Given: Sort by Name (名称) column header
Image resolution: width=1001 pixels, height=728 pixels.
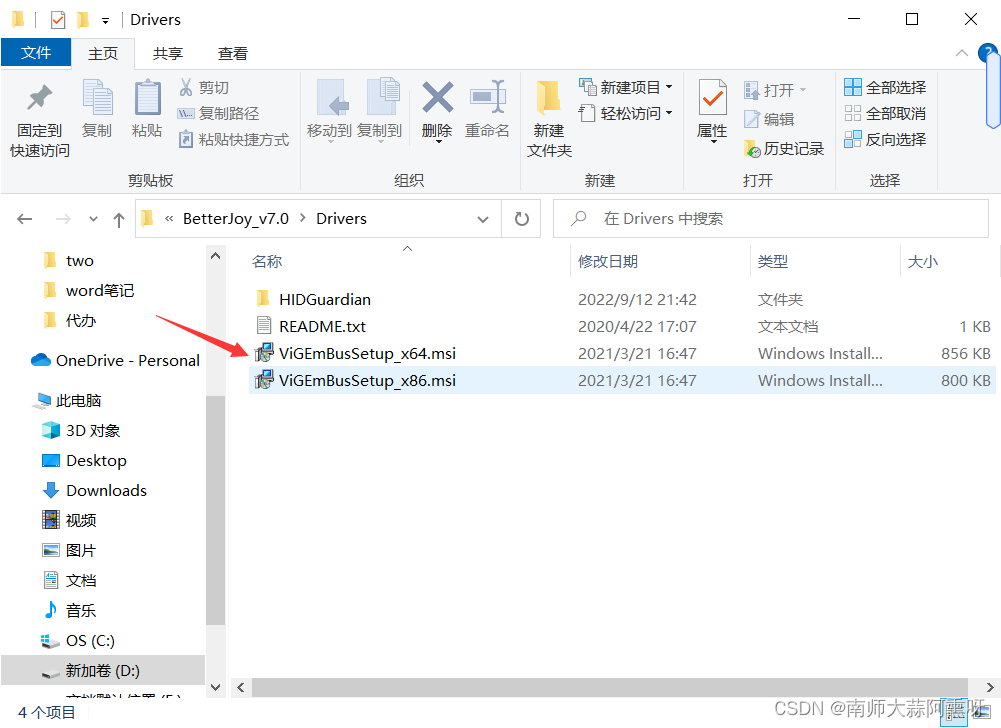Looking at the screenshot, I should coord(267,261).
